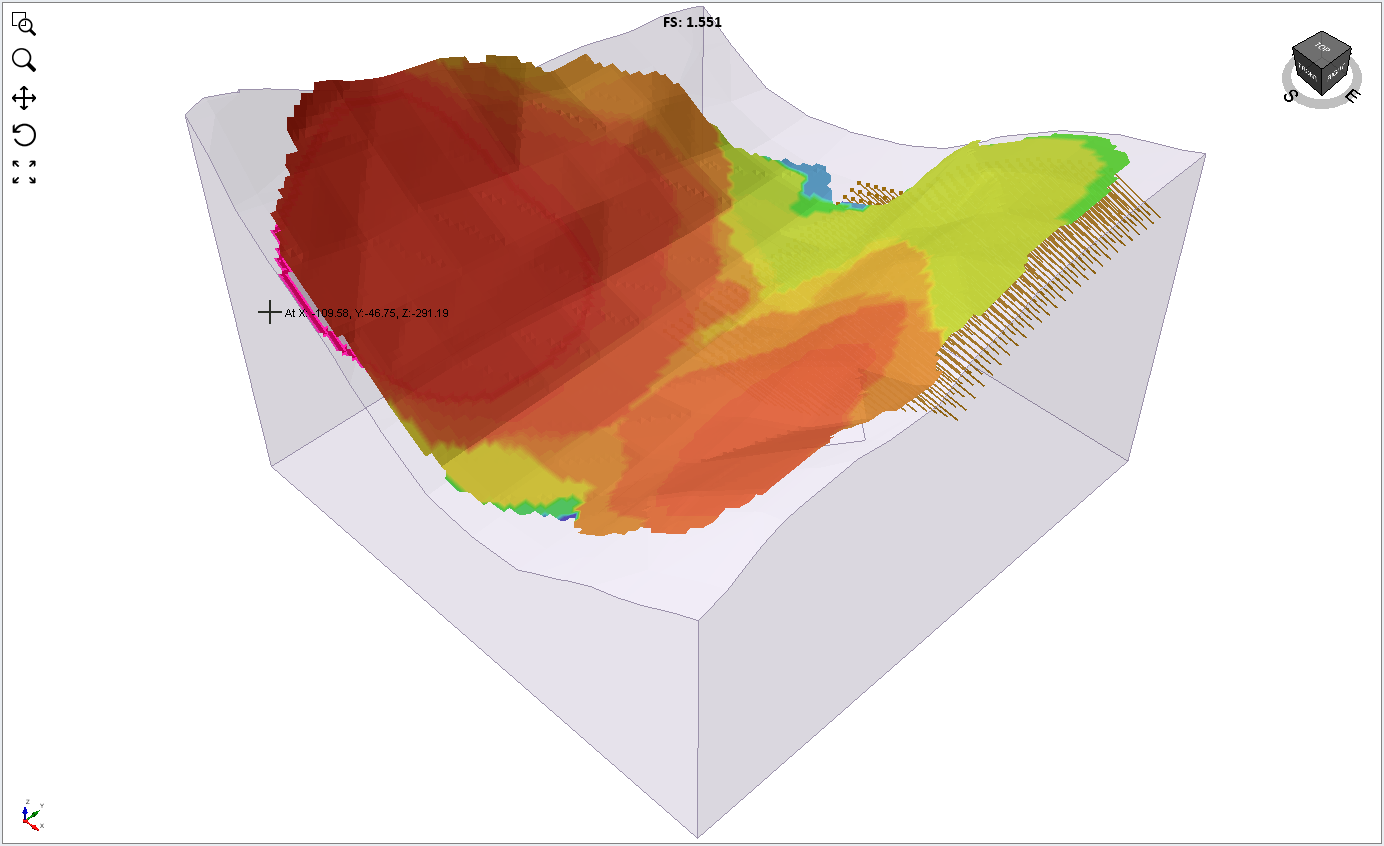Click the TOP face of view cube
Image resolution: width=1384 pixels, height=846 pixels.
click(x=1323, y=48)
